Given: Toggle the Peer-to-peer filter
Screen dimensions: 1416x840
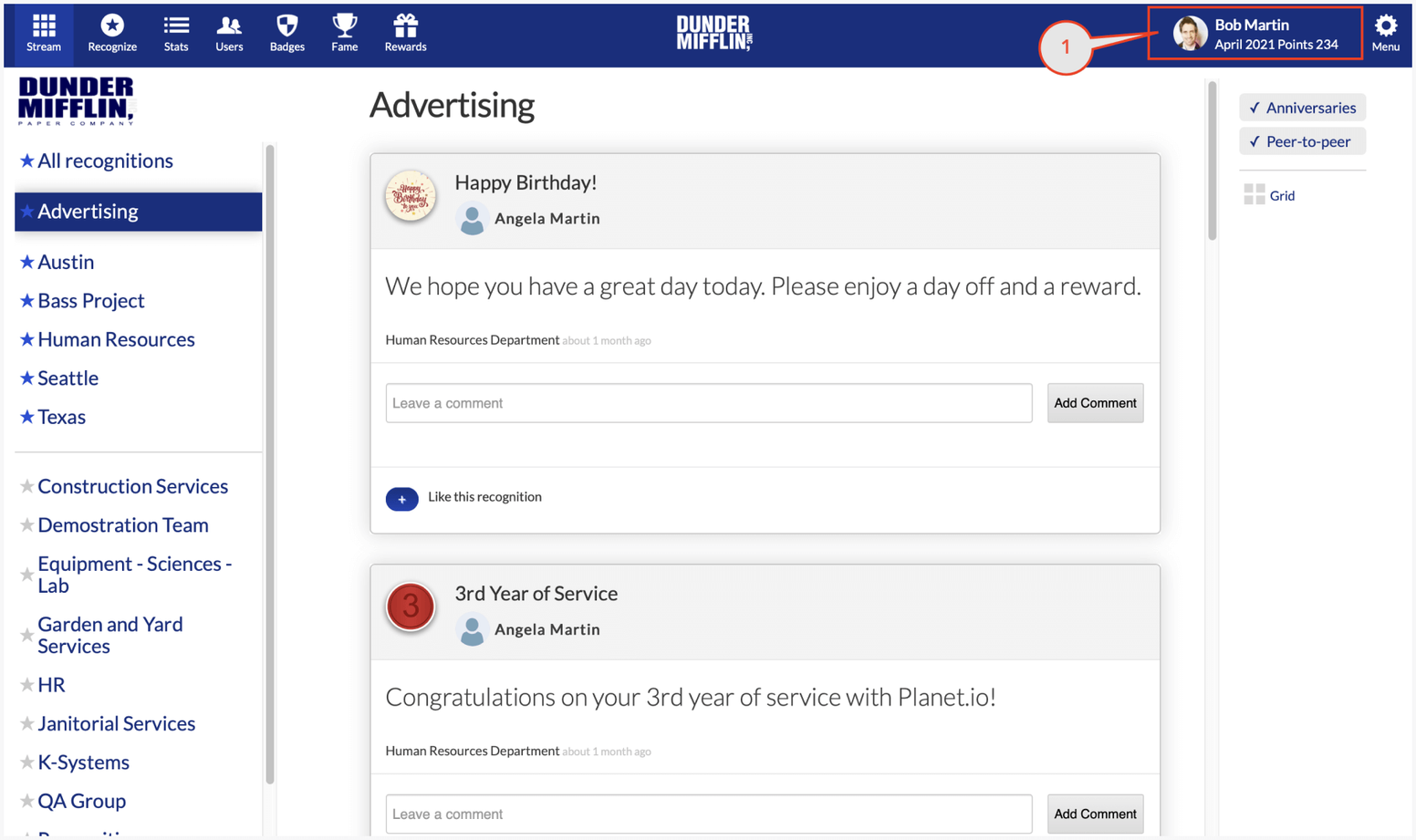Looking at the screenshot, I should pos(1302,141).
